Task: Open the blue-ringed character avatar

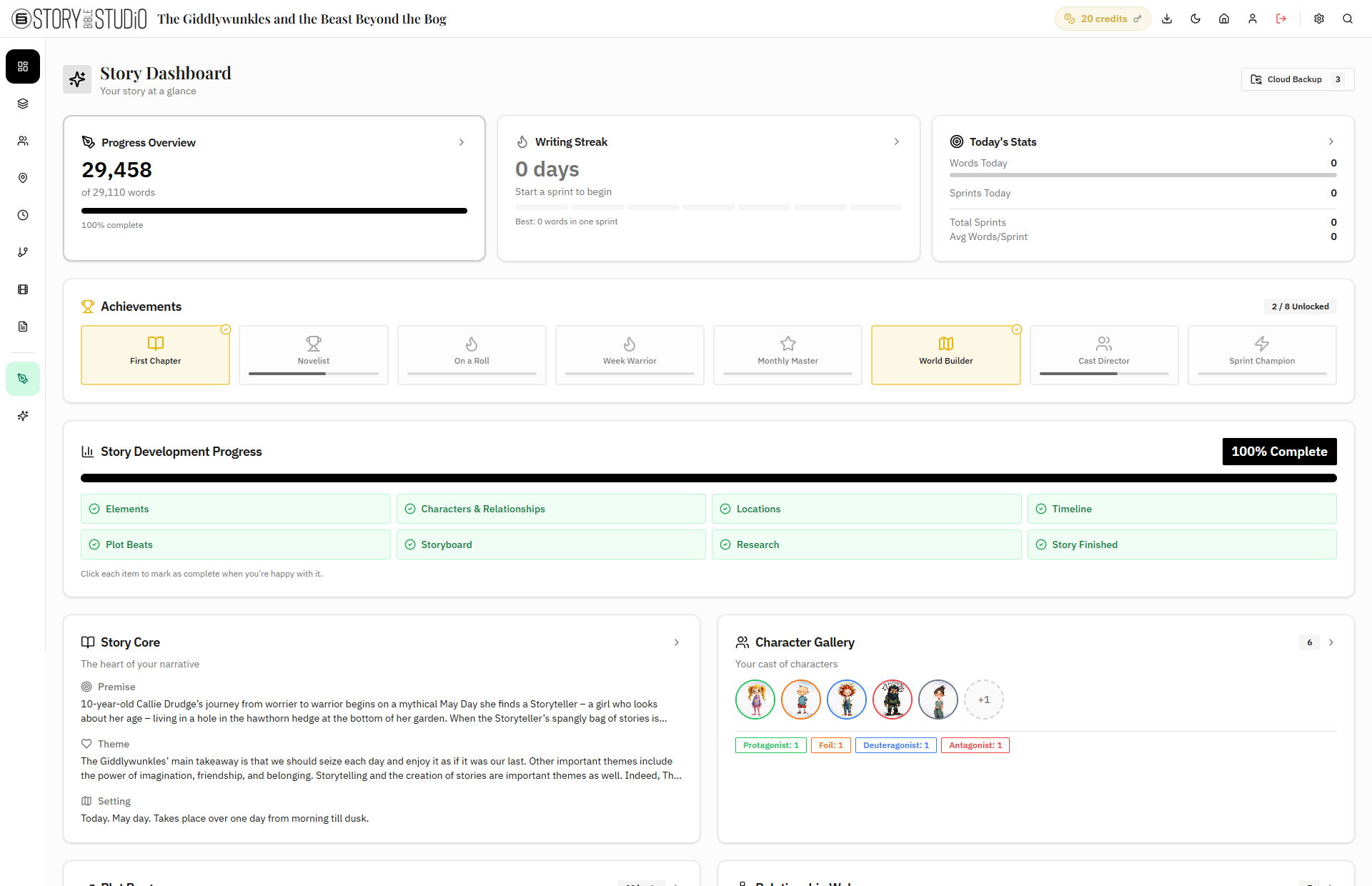Action: pyautogui.click(x=847, y=700)
